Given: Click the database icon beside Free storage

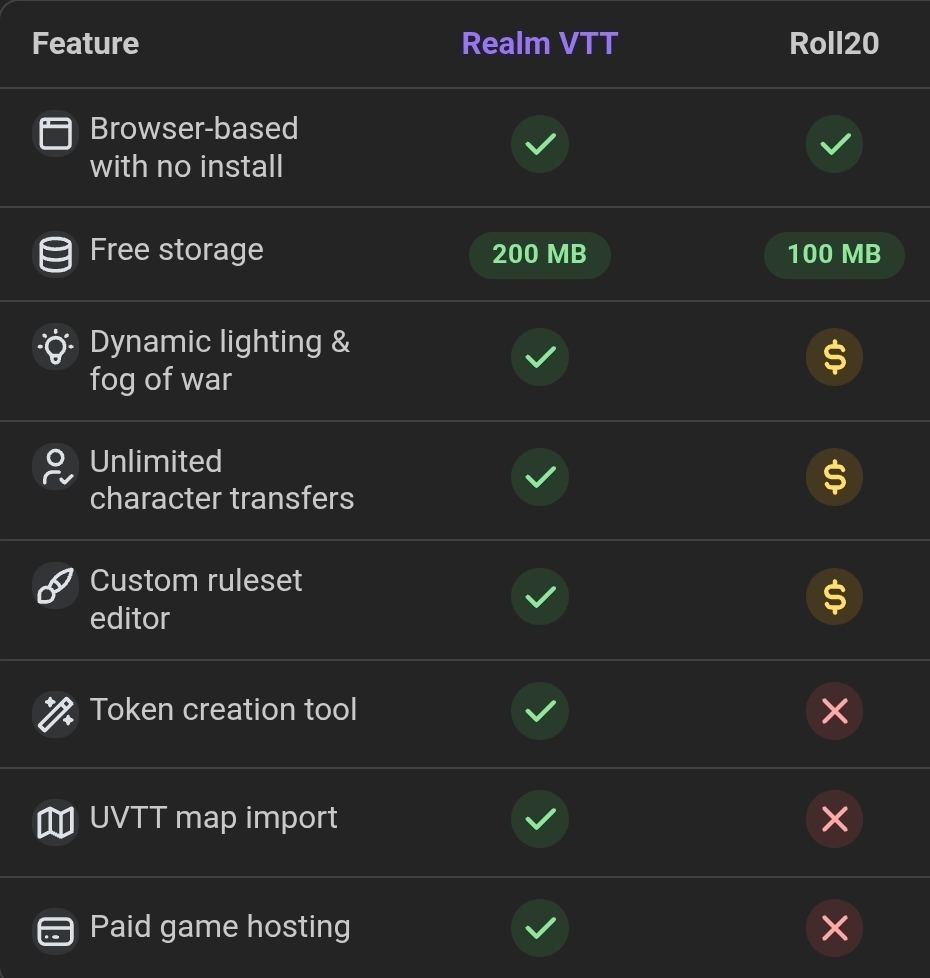Looking at the screenshot, I should point(55,254).
